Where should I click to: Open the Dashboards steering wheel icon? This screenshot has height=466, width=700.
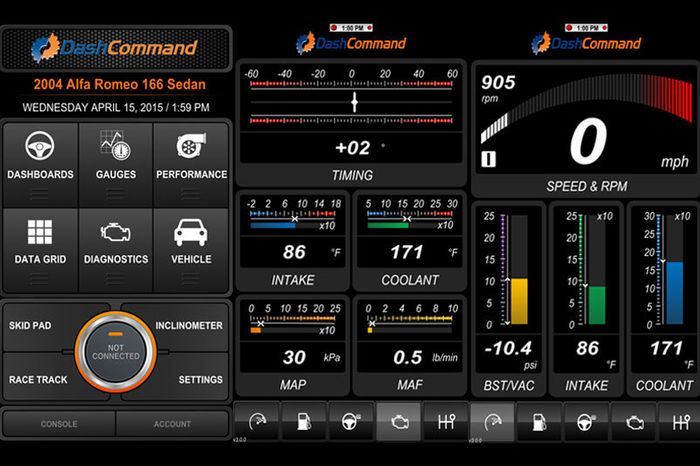point(40,146)
